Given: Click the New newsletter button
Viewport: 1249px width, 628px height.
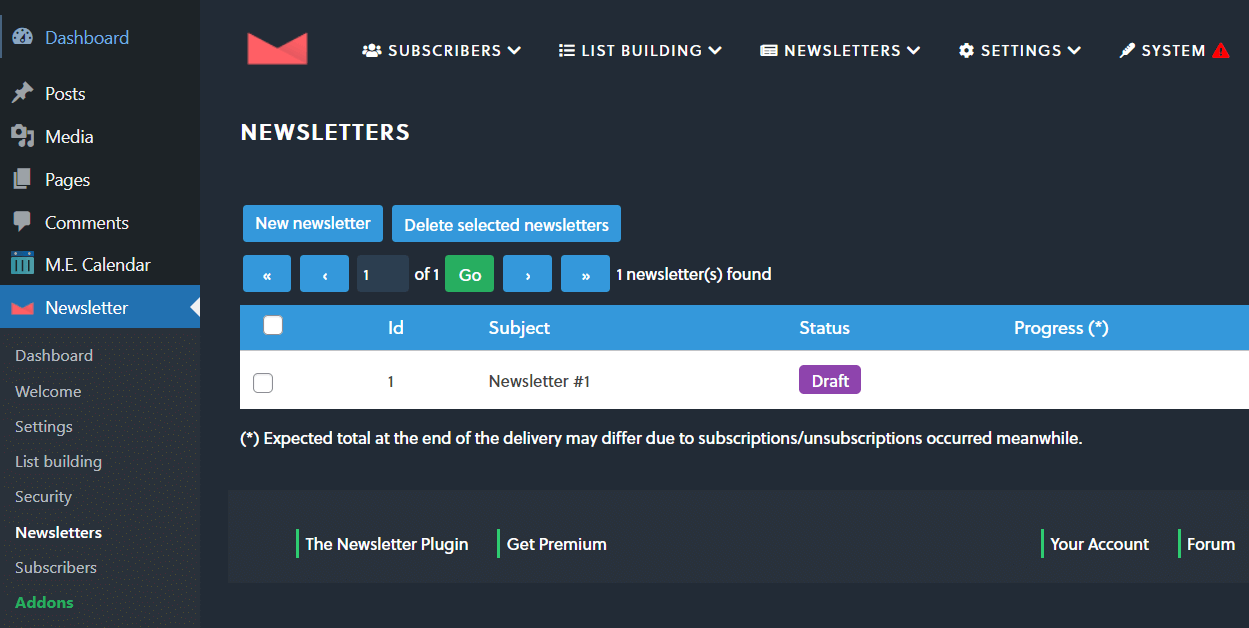Looking at the screenshot, I should pos(313,223).
